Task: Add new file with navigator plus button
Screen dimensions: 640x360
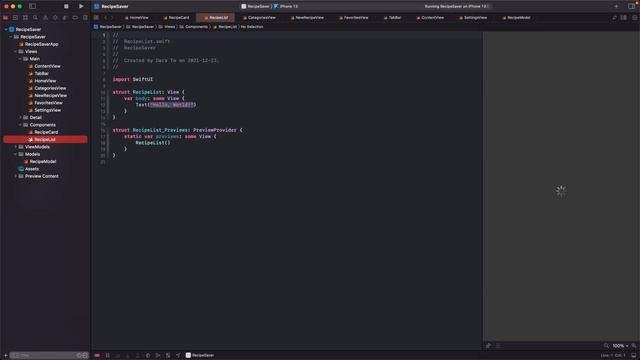Action: (5, 356)
